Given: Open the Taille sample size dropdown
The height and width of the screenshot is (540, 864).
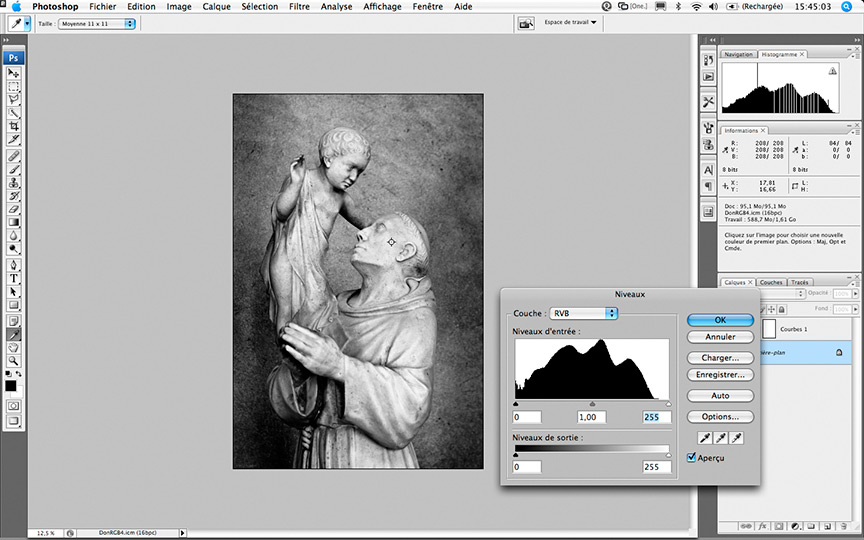Looking at the screenshot, I should (x=96, y=24).
